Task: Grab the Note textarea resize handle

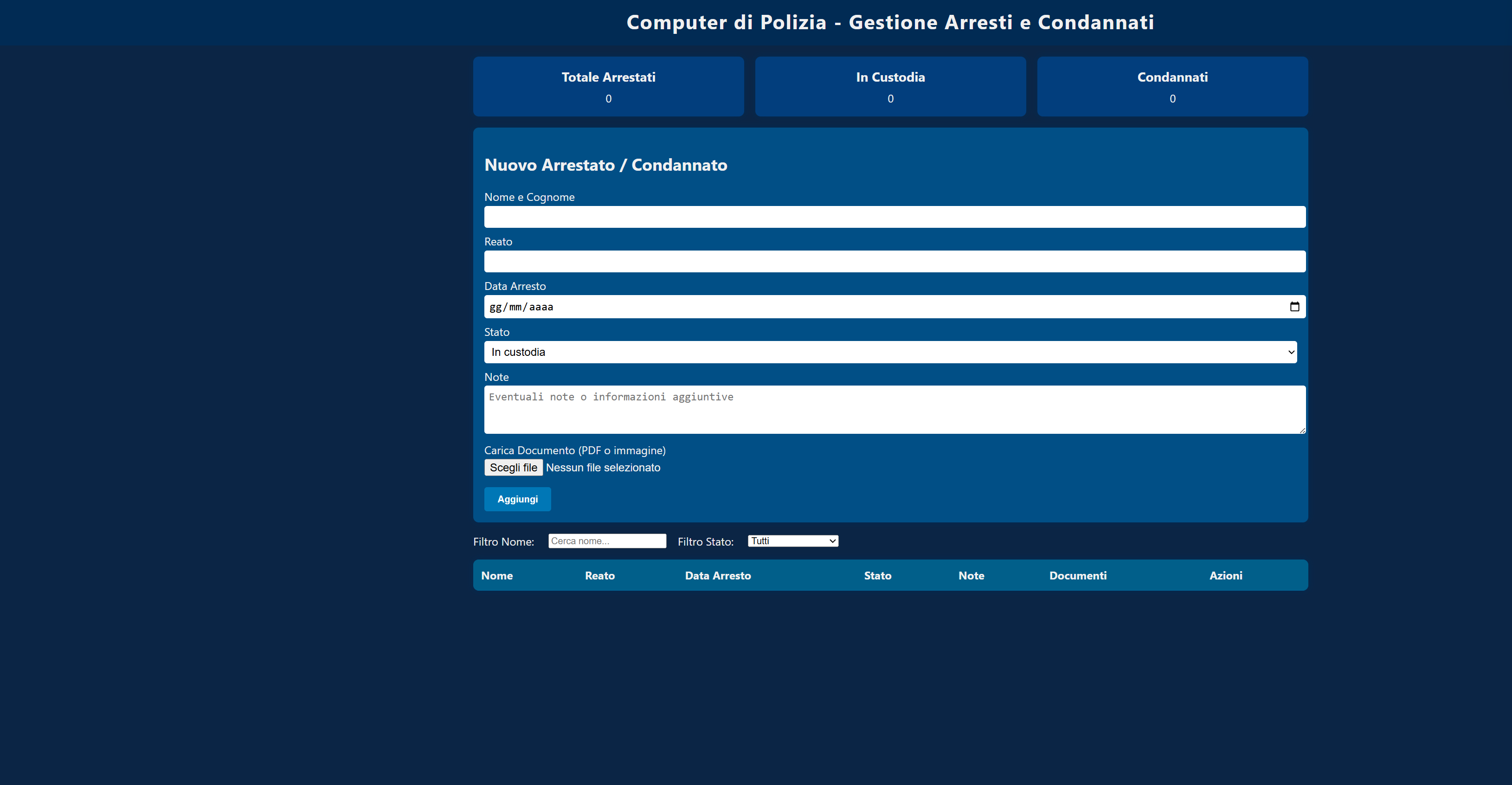Action: [x=1302, y=431]
